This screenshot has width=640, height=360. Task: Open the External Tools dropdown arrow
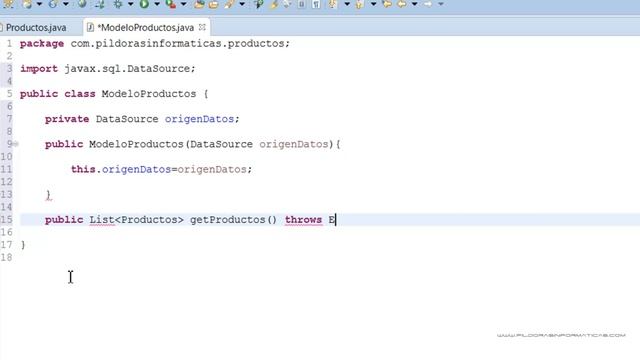click(183, 4)
